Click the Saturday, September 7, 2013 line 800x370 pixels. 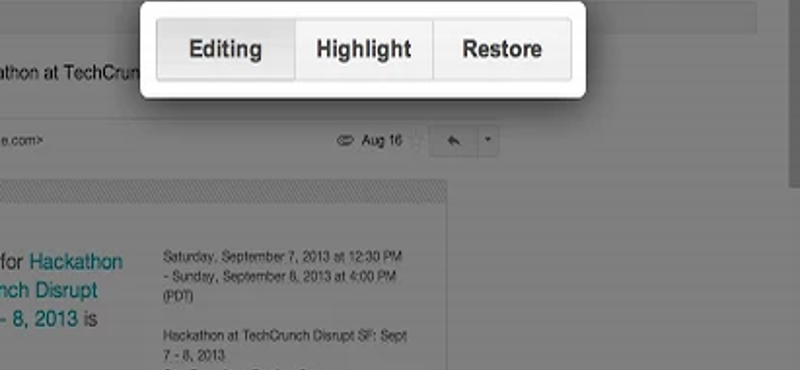[283, 257]
